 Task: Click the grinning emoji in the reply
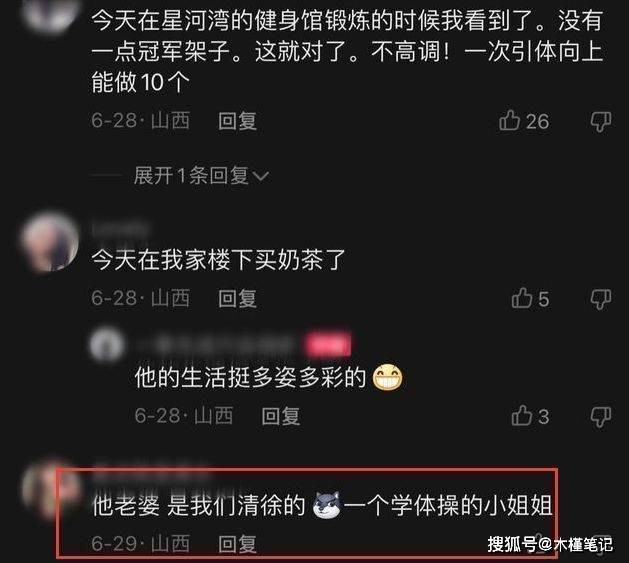click(x=388, y=378)
